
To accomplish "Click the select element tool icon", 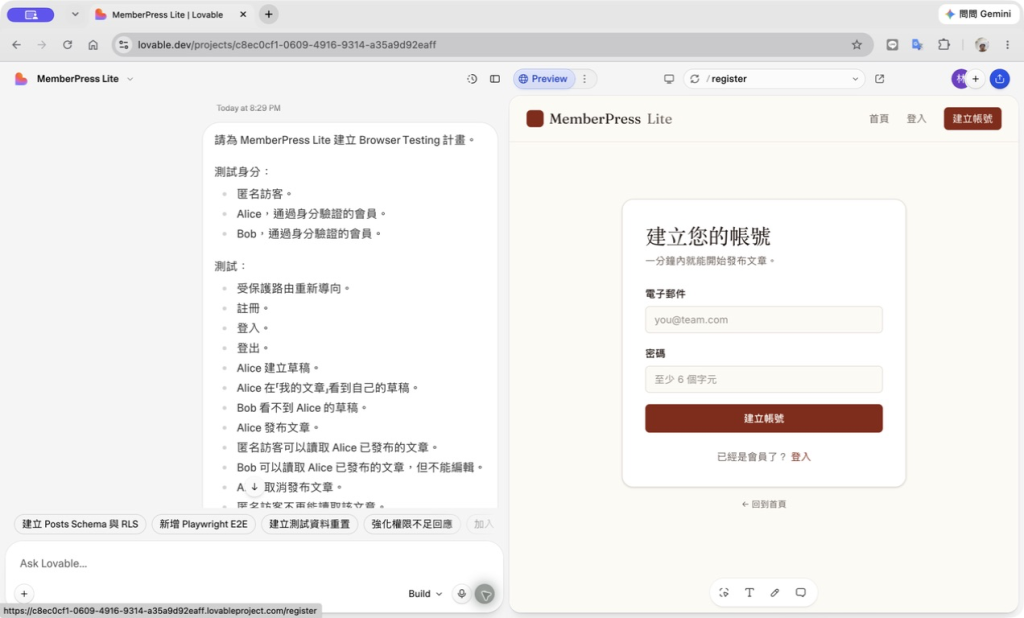I will click(724, 593).
